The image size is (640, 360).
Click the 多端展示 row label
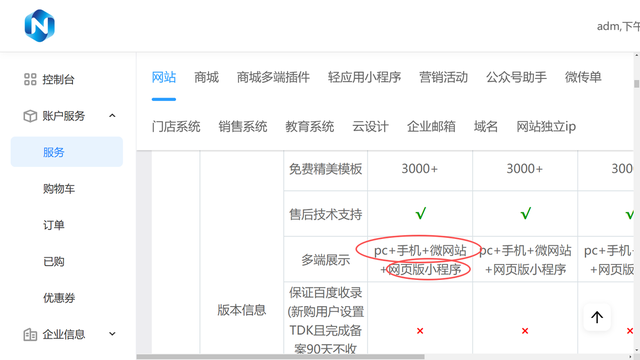[326, 260]
